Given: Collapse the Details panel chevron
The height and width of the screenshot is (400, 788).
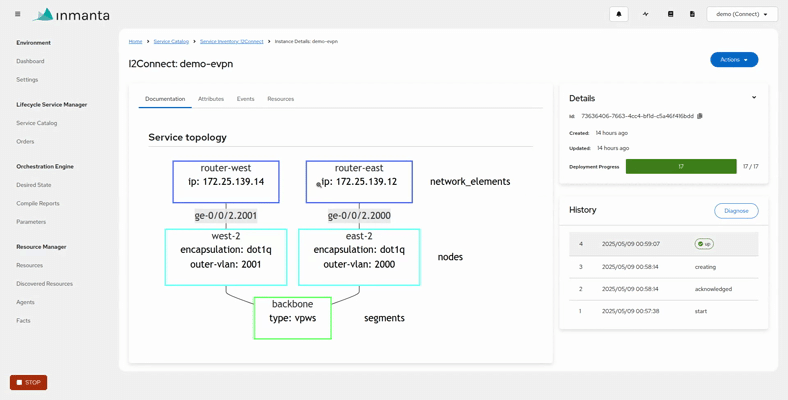Looking at the screenshot, I should tap(754, 97).
